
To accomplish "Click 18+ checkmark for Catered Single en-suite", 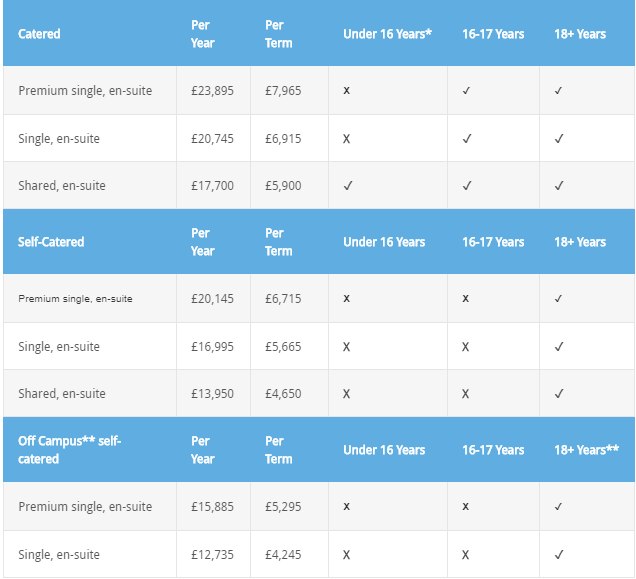I will click(x=559, y=139).
